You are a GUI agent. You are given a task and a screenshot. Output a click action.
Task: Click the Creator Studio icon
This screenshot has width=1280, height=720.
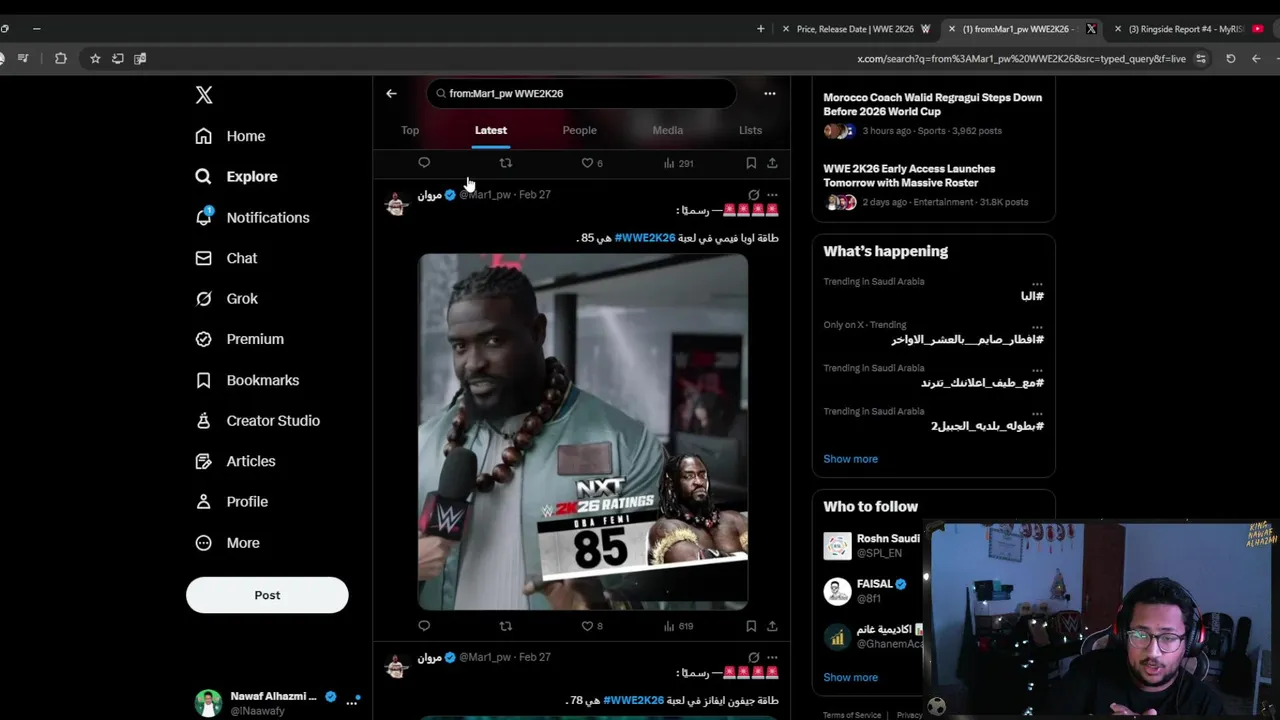[x=204, y=421]
